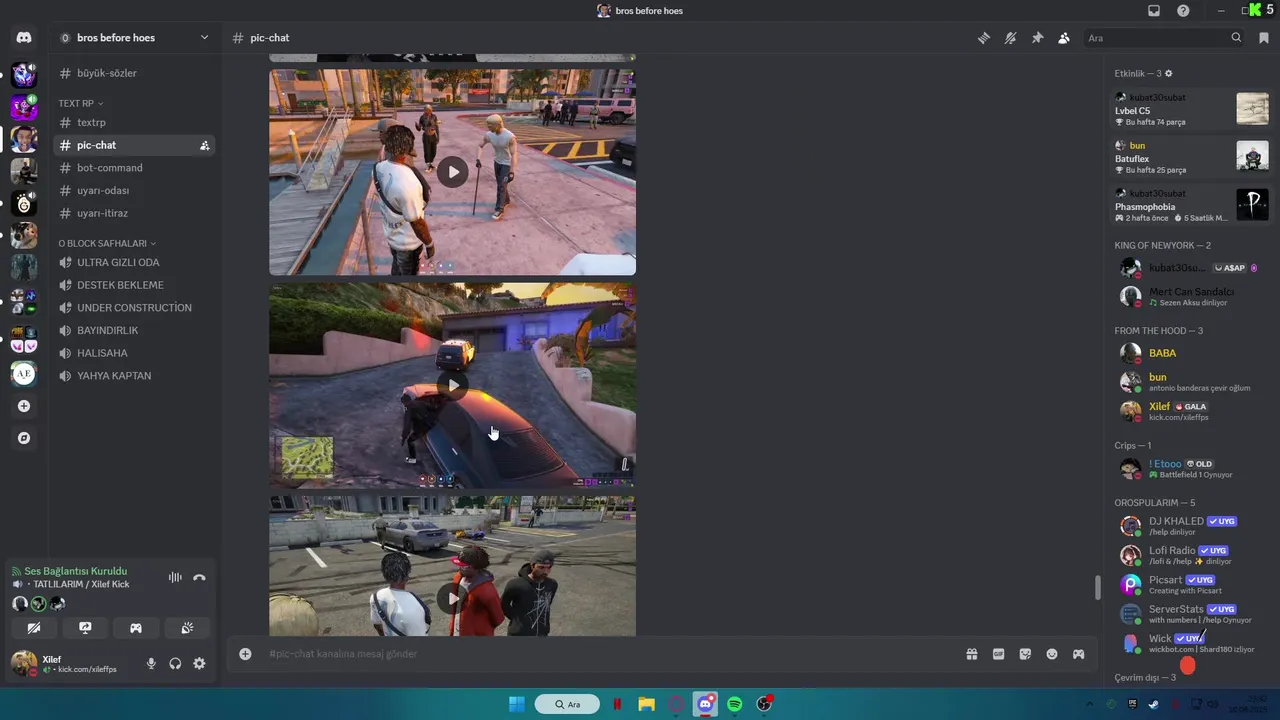
Task: Toggle microphone mute in user panel
Action: pyautogui.click(x=151, y=663)
